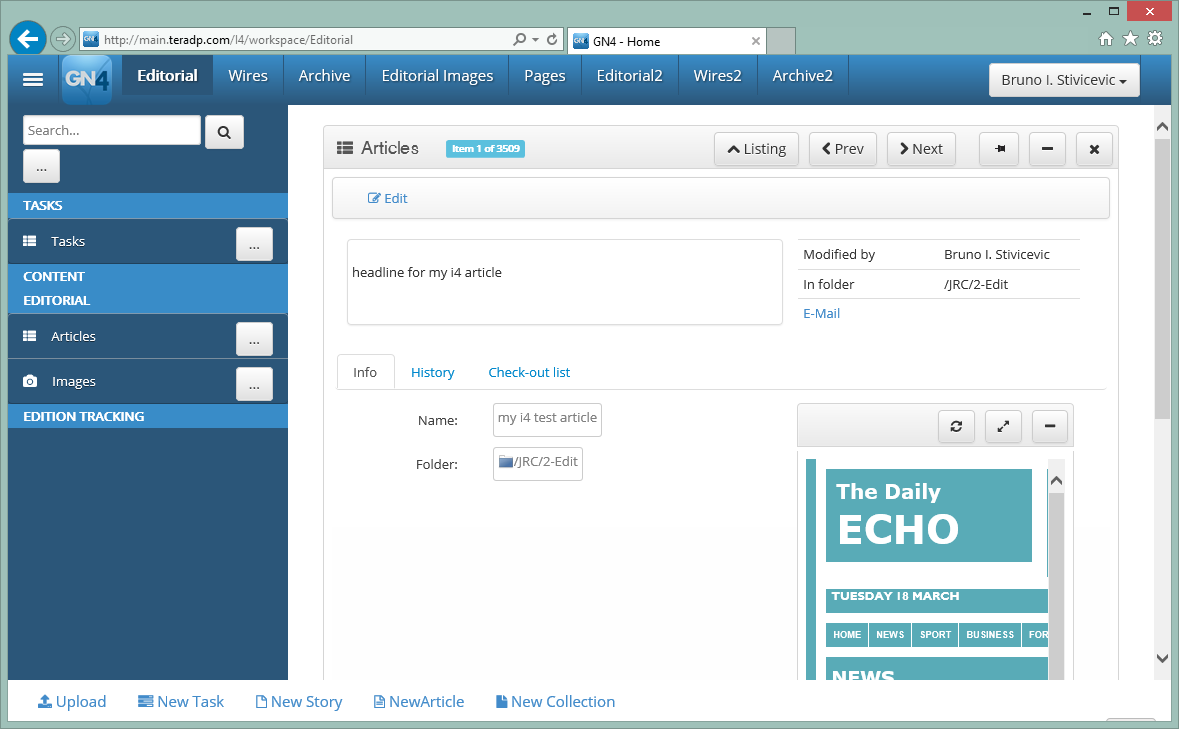Open Images in the sidebar
Image resolution: width=1179 pixels, height=729 pixels.
[x=73, y=381]
